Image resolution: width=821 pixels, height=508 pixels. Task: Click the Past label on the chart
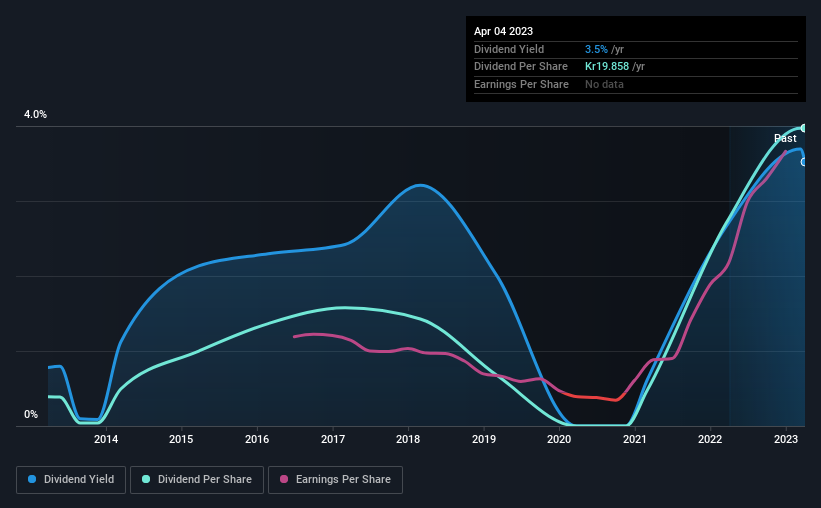[x=785, y=138]
